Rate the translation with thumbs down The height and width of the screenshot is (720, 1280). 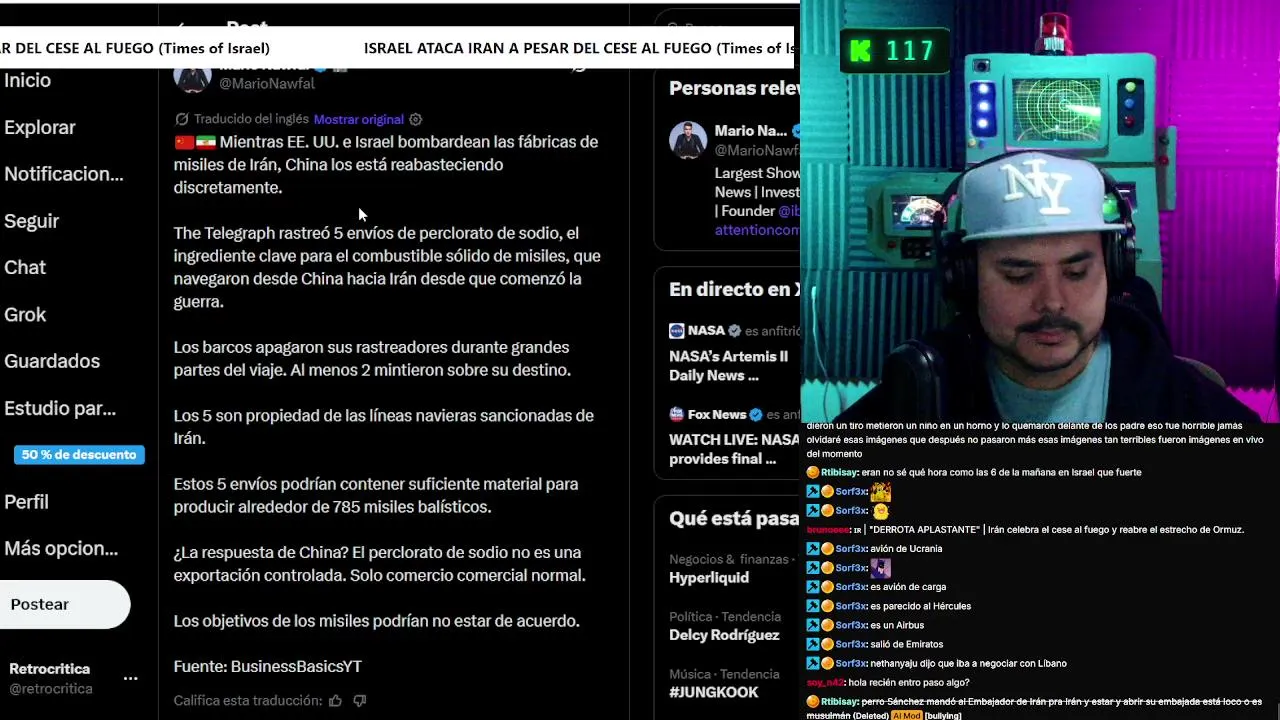(359, 701)
